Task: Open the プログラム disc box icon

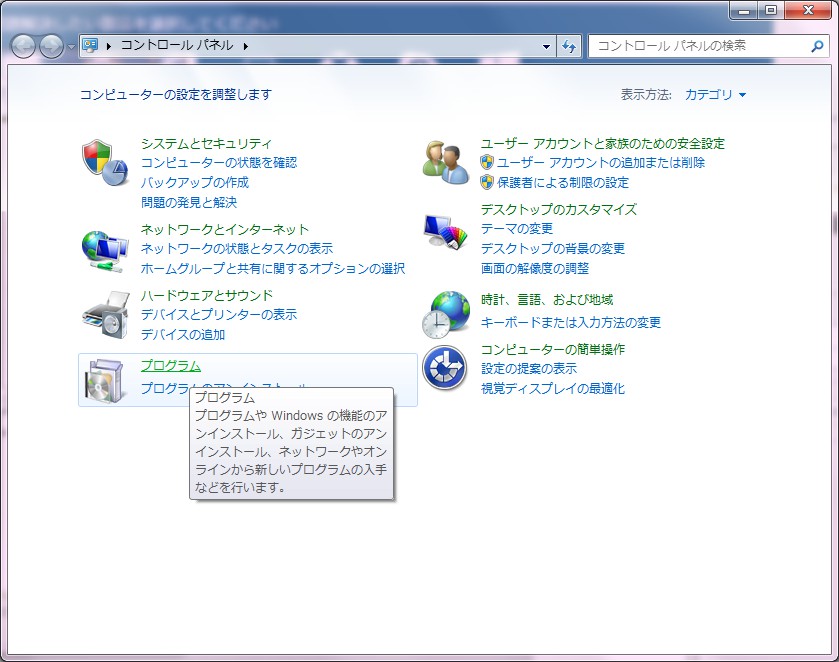Action: click(x=105, y=381)
